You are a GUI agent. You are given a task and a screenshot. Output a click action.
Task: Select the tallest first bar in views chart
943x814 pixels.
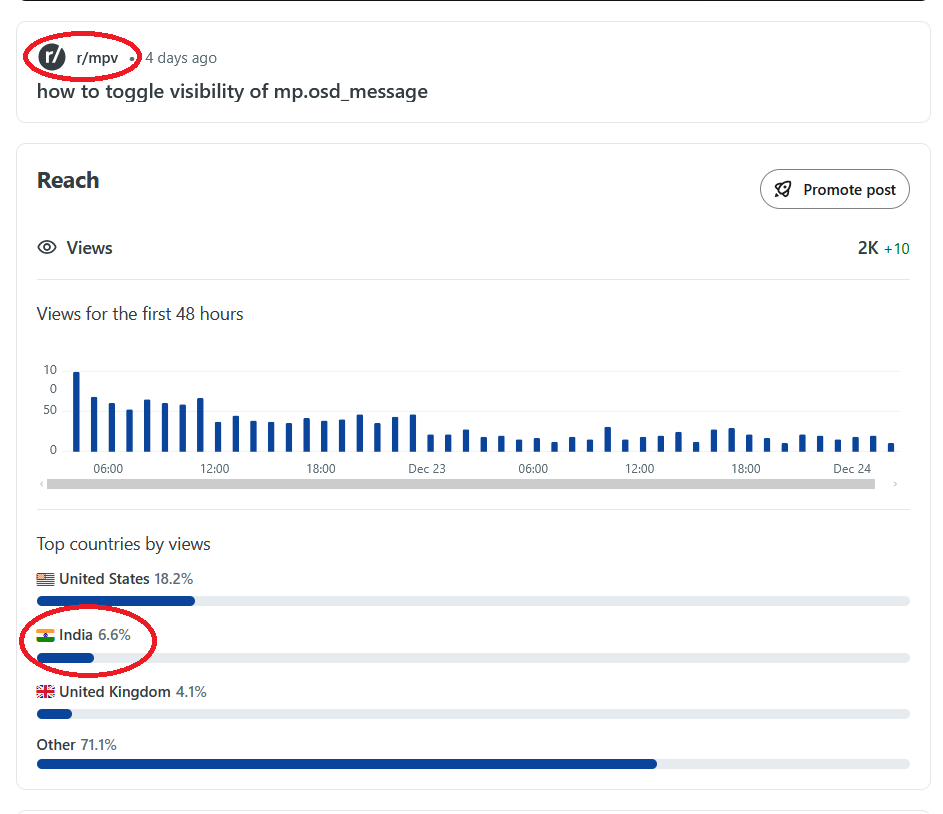[76, 412]
